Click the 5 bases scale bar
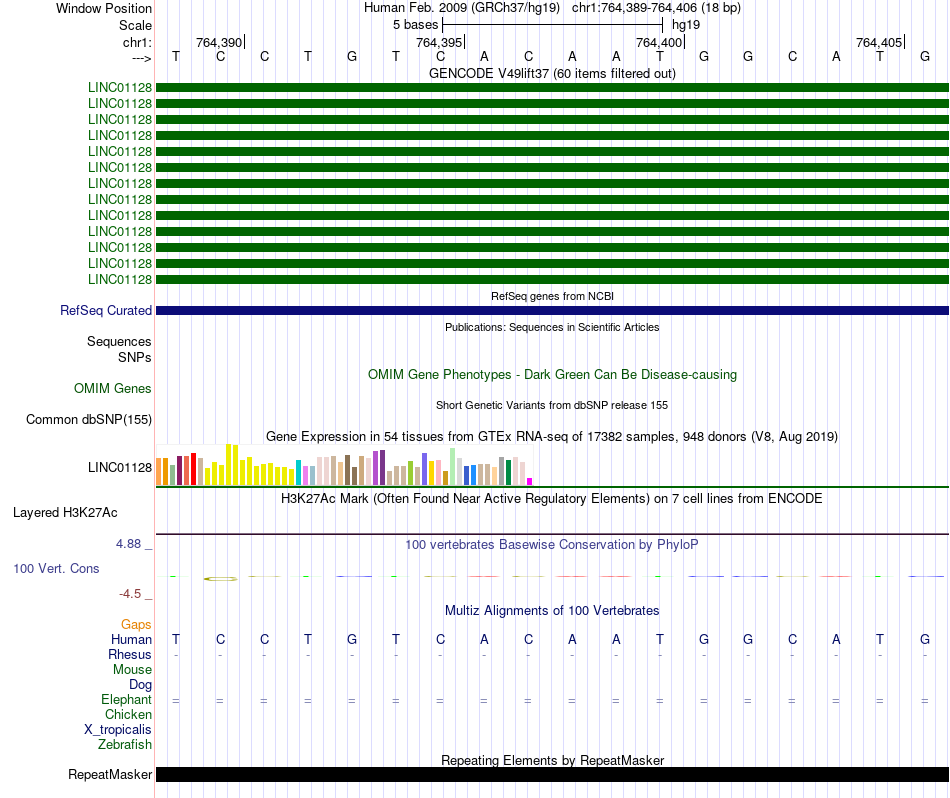 point(553,25)
